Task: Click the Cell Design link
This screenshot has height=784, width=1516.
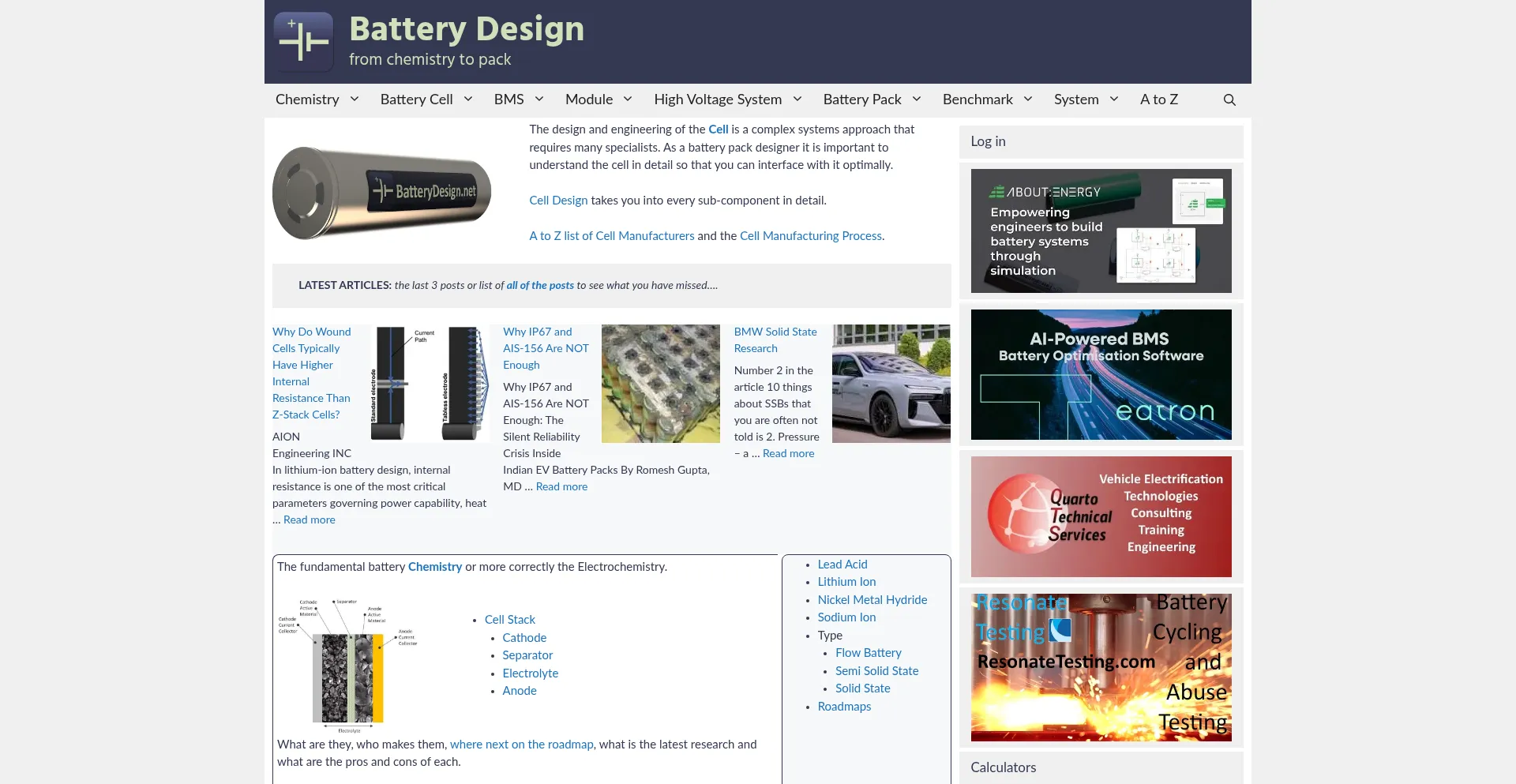Action: [x=557, y=201]
